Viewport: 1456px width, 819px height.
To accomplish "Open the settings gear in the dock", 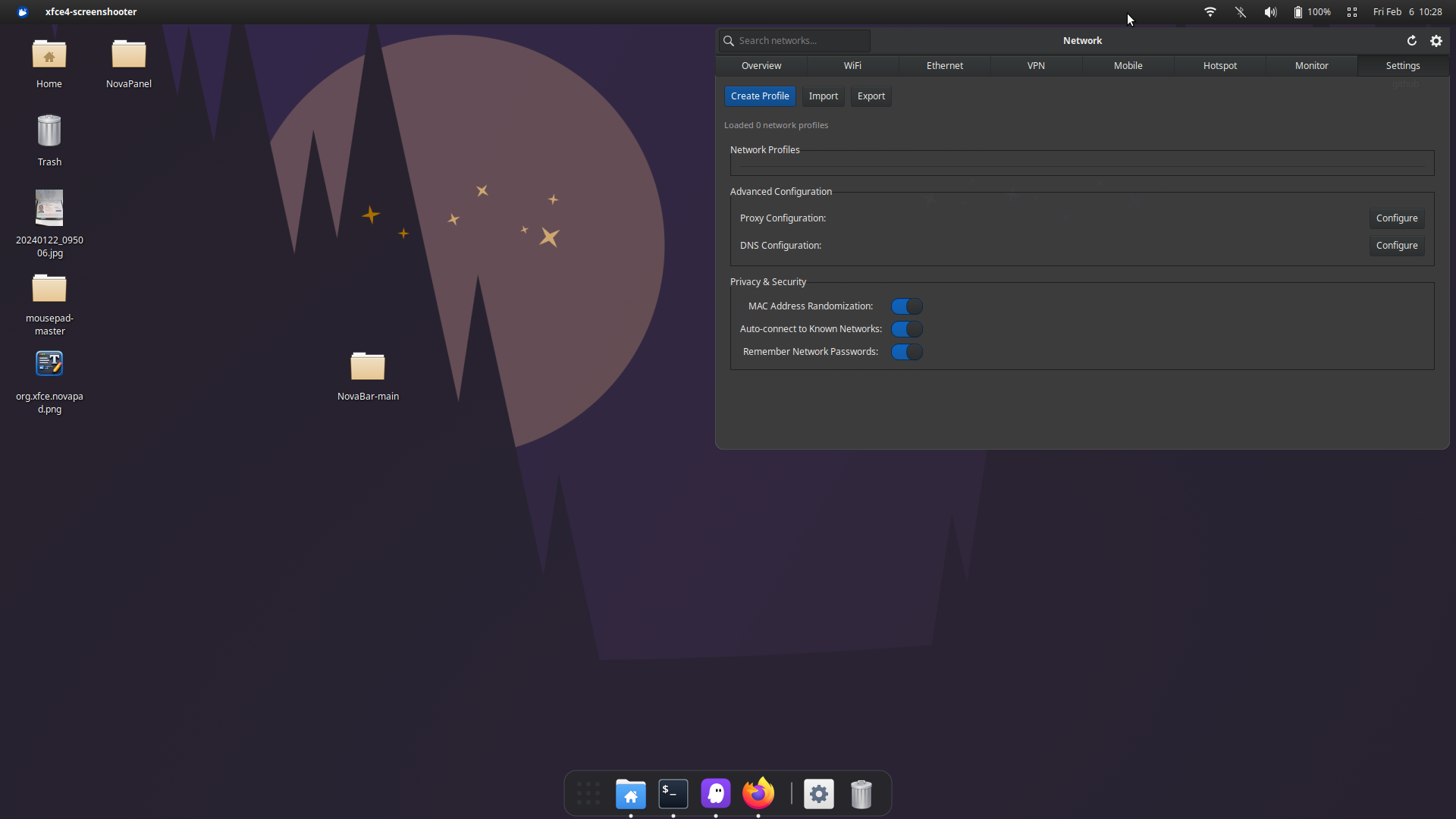I will pos(819,794).
